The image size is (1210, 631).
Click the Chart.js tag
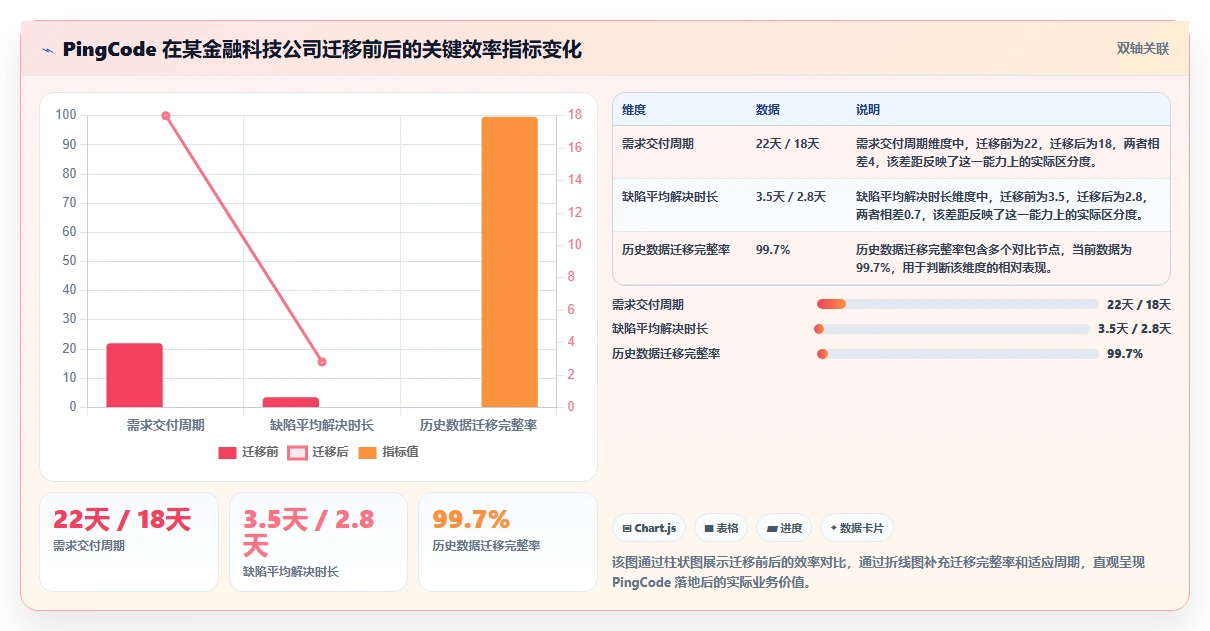(x=649, y=528)
